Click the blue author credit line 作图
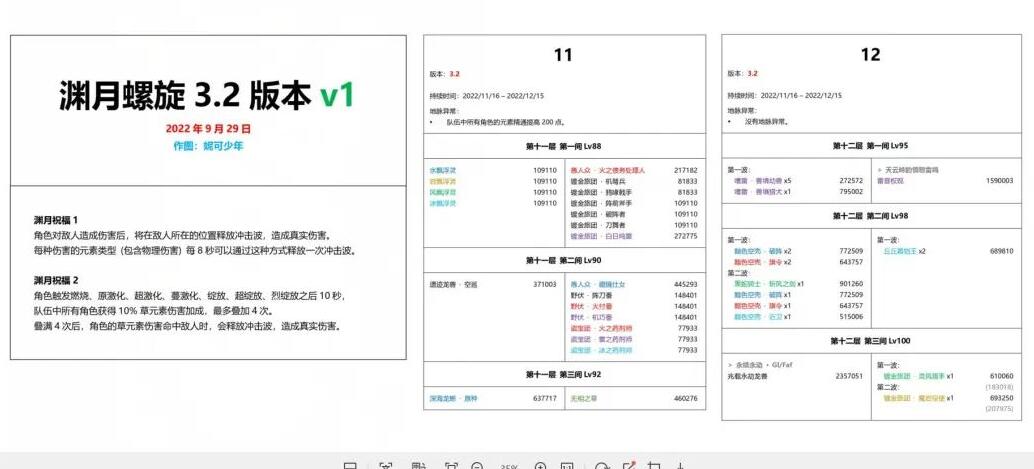The image size is (1034, 469). 208,146
